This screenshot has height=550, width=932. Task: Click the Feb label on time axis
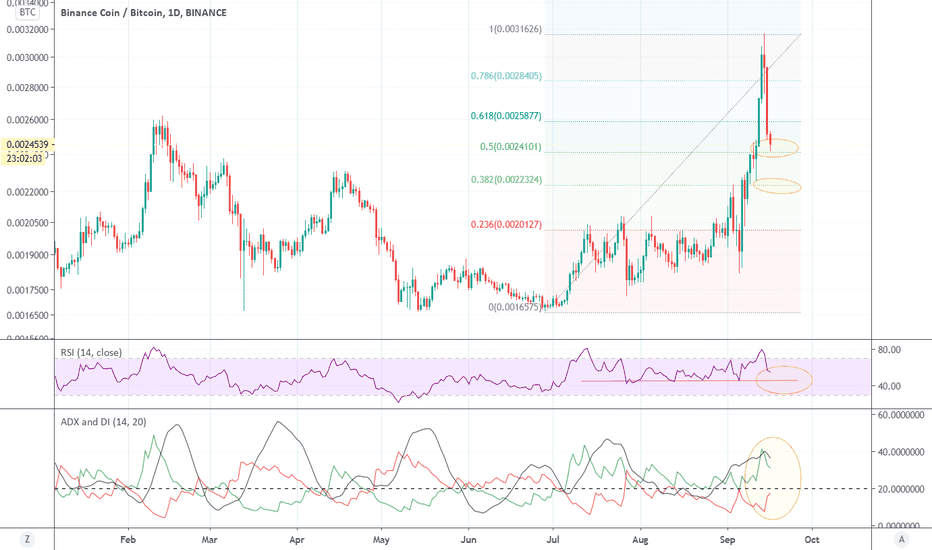[x=128, y=539]
